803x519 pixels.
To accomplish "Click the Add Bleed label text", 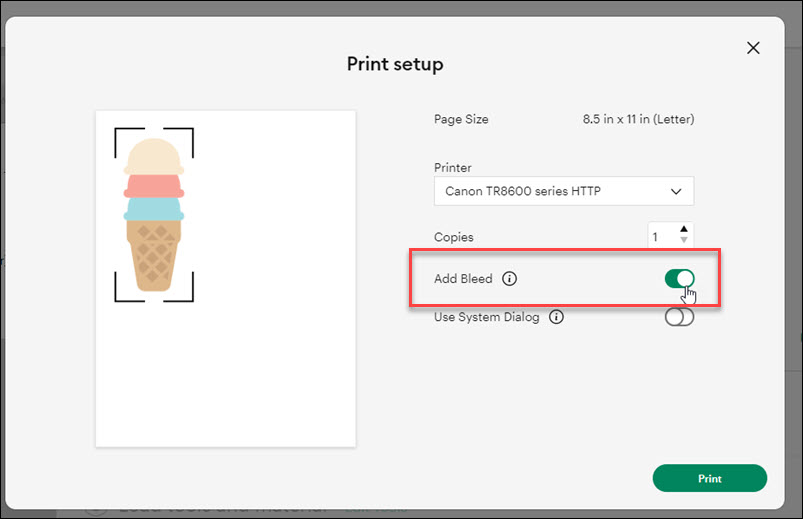I will [x=463, y=279].
